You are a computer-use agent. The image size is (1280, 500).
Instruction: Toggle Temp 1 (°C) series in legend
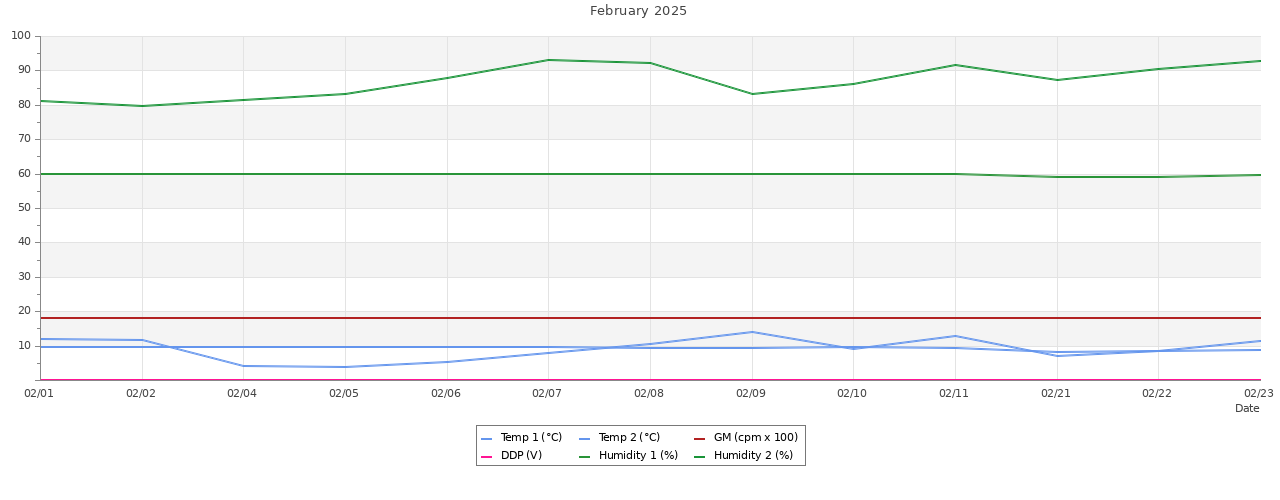click(x=530, y=438)
